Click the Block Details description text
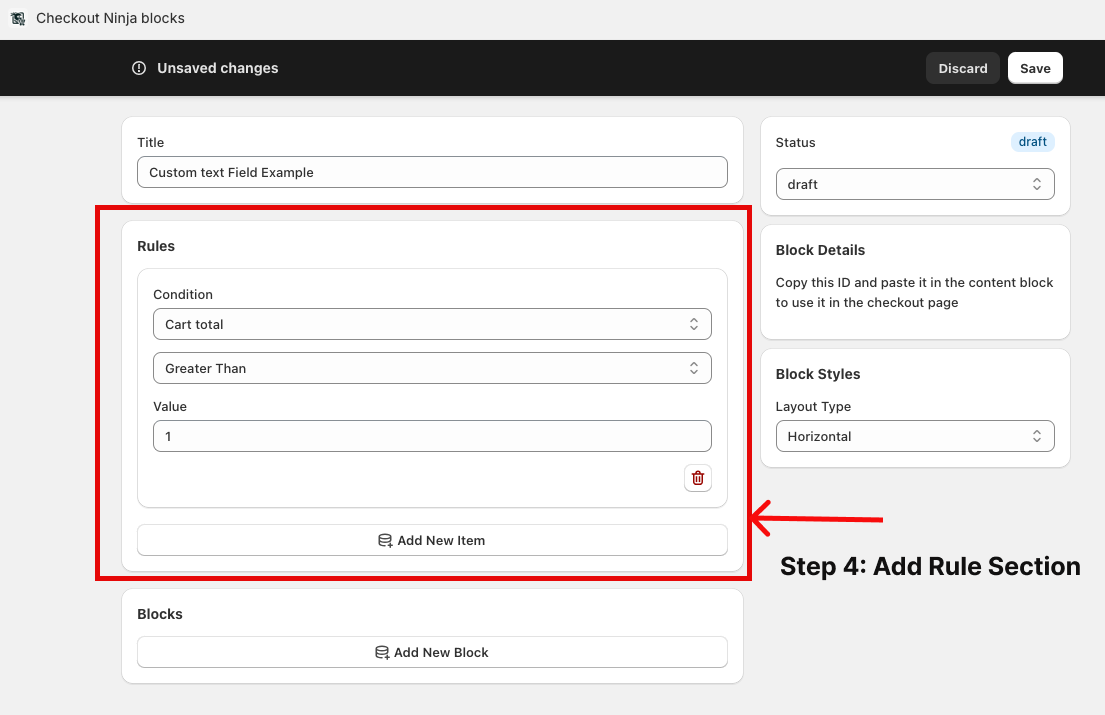 pos(914,292)
